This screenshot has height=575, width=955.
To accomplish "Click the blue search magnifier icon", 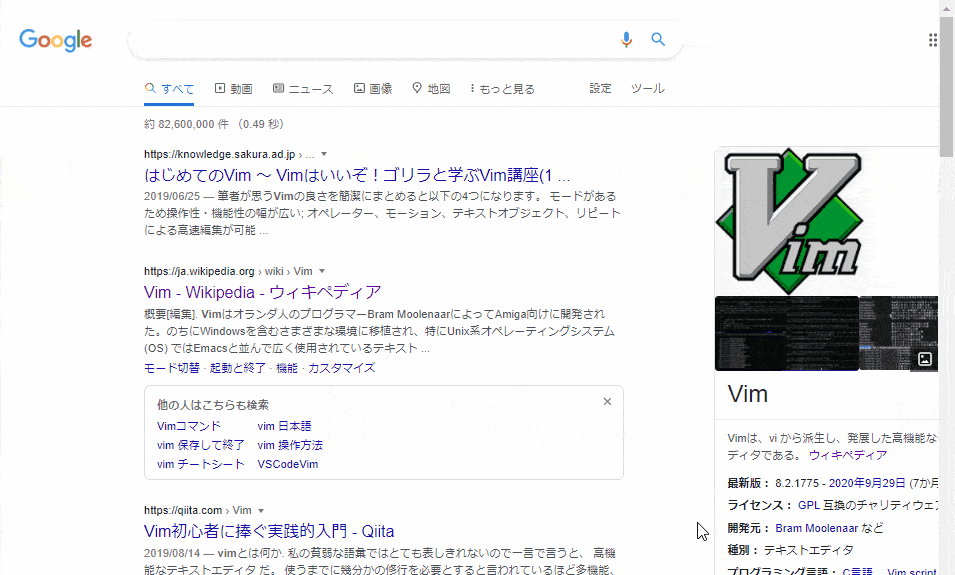I will click(658, 40).
